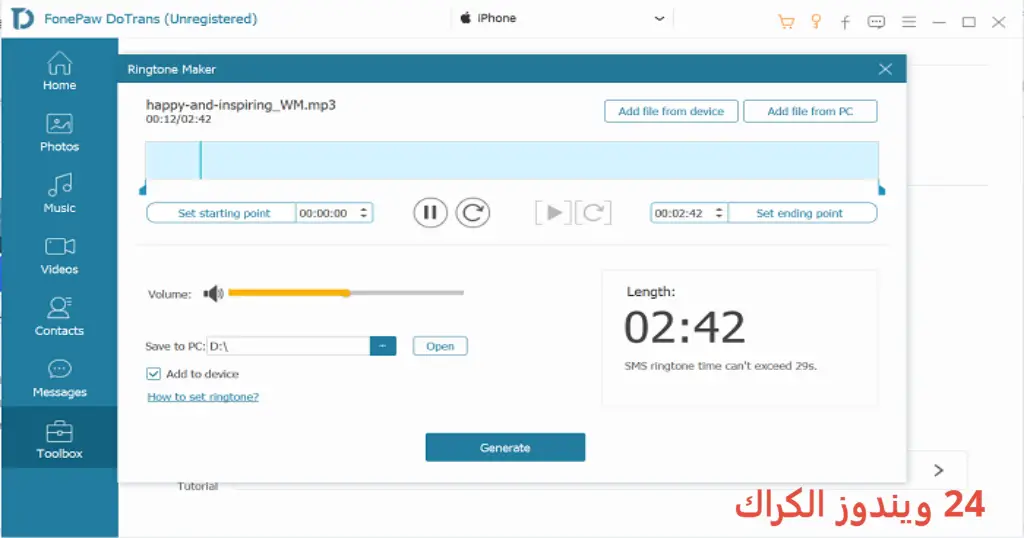Pause the ringtone playback
Screen dimensions: 1024x538
[x=430, y=212]
